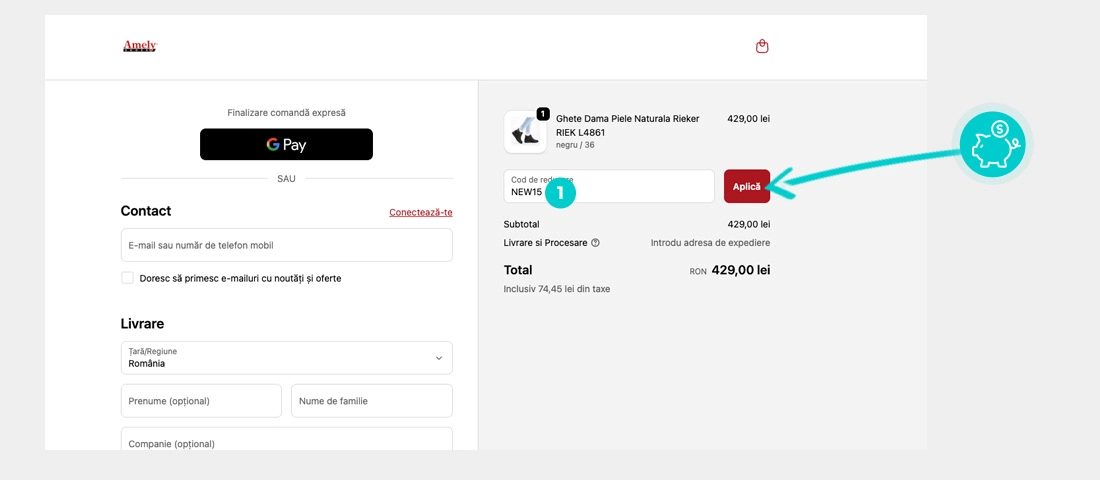1100x480 pixels.
Task: Click the info icon beside Livrare si Procesare
Action: pos(595,243)
